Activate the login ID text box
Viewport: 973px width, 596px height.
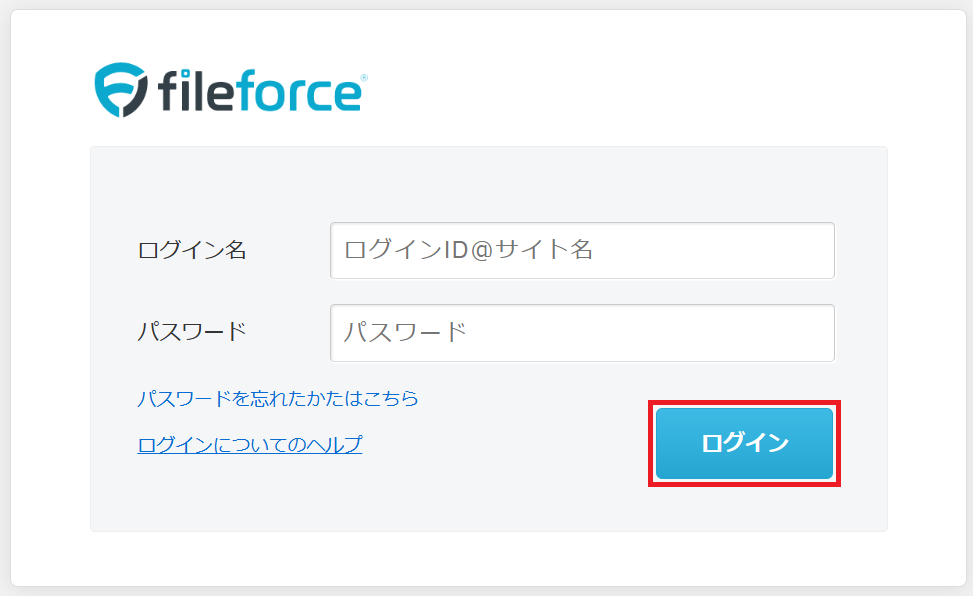pos(582,250)
